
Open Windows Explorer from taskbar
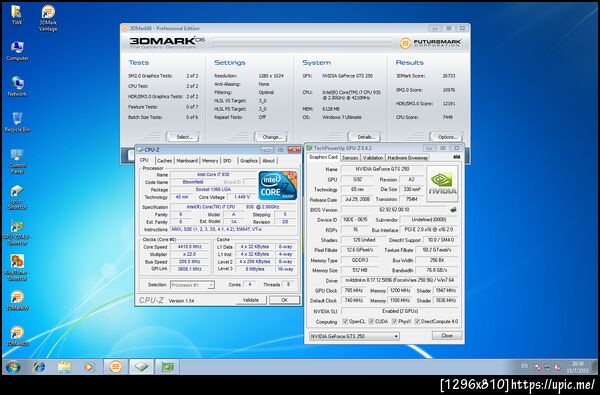64,367
